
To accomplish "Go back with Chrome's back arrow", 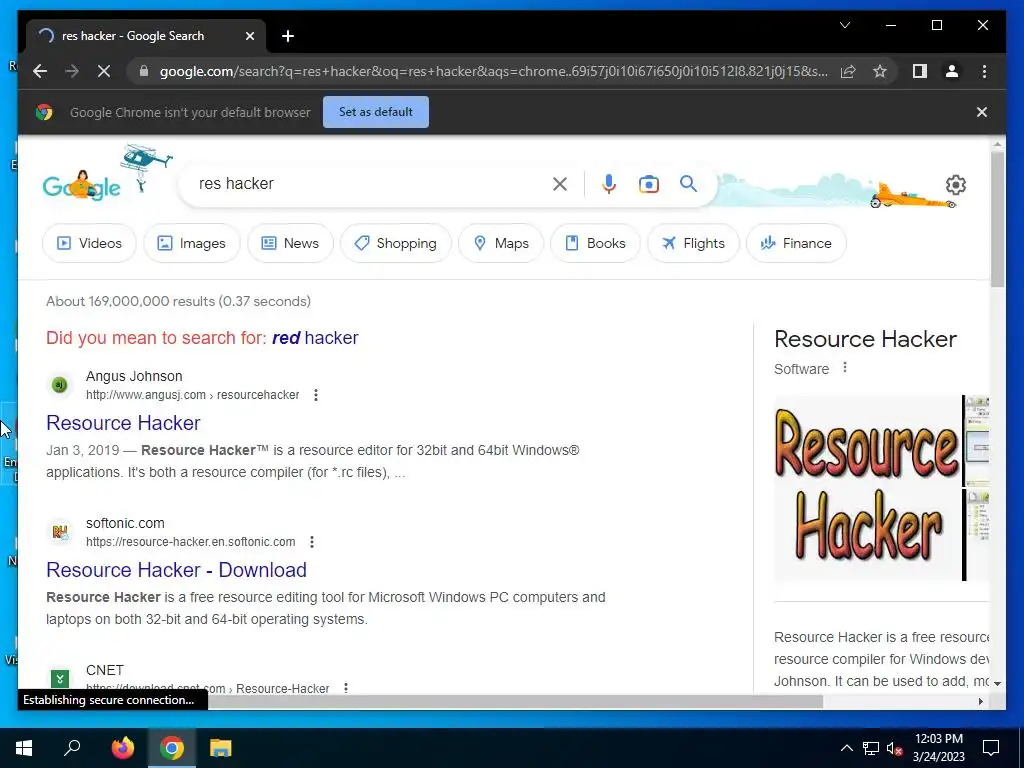I will coord(40,71).
